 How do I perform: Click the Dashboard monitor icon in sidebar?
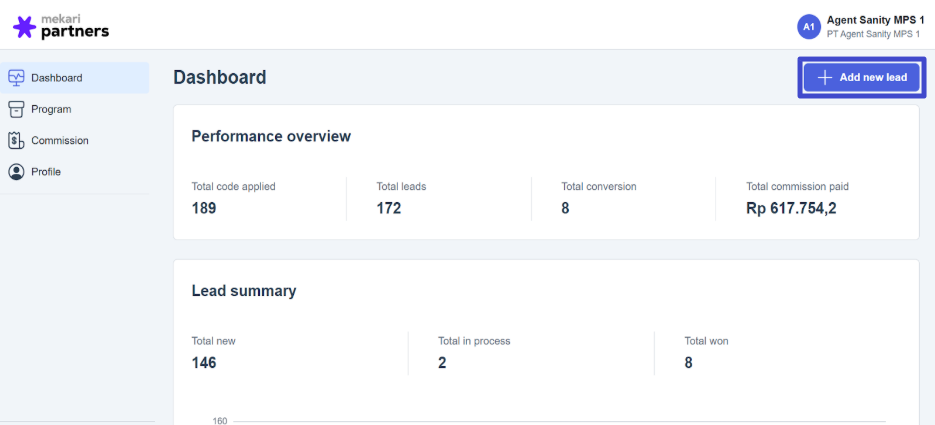pyautogui.click(x=16, y=77)
